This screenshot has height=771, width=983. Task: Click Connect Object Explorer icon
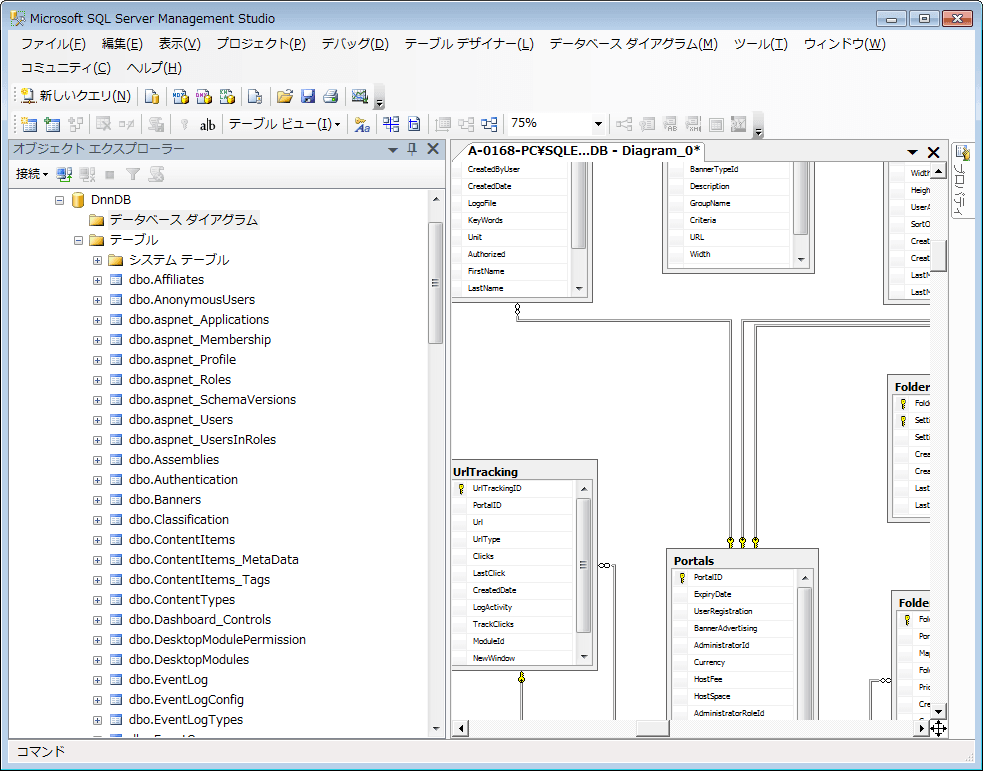coord(64,174)
